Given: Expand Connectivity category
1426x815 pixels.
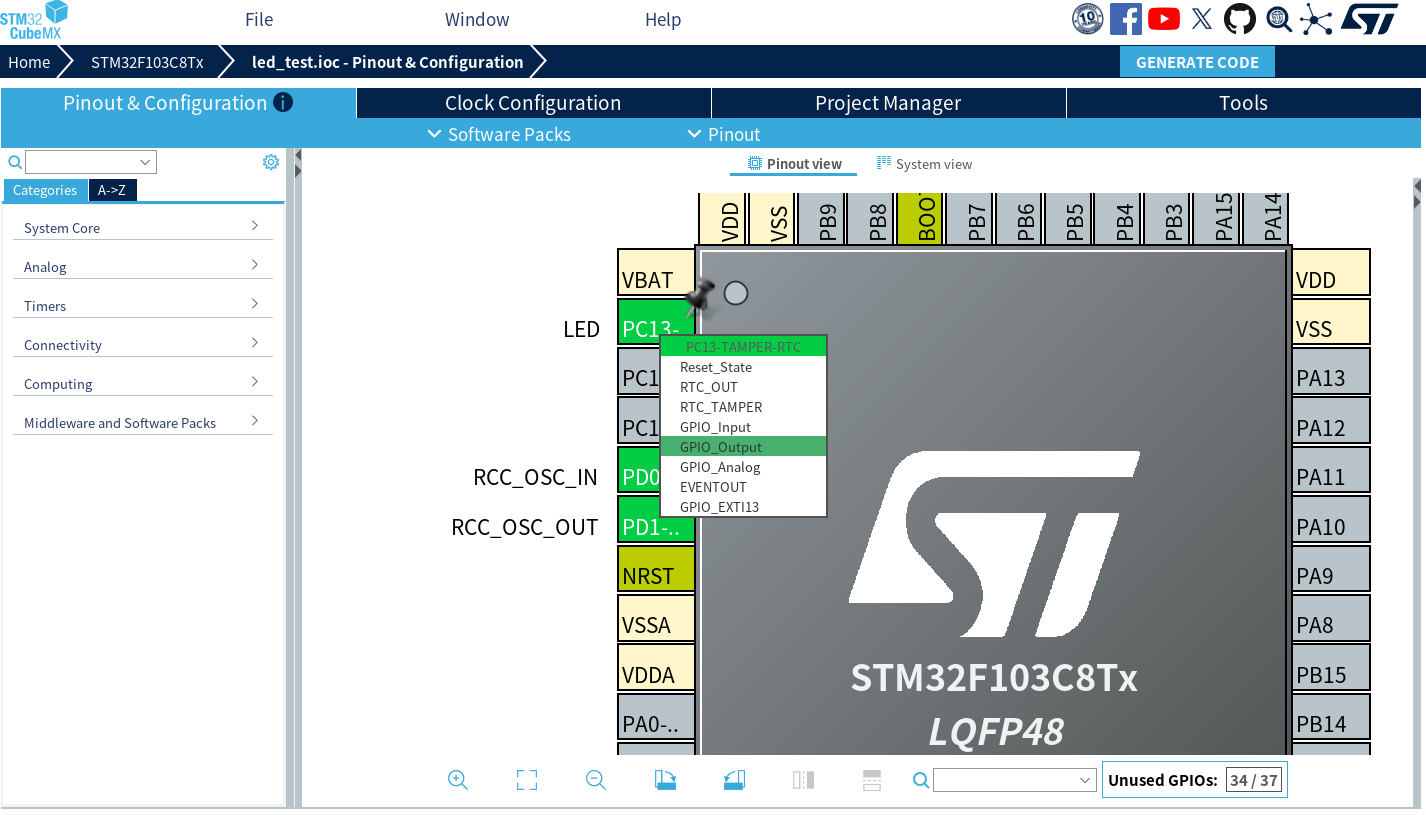Looking at the screenshot, I should (142, 344).
